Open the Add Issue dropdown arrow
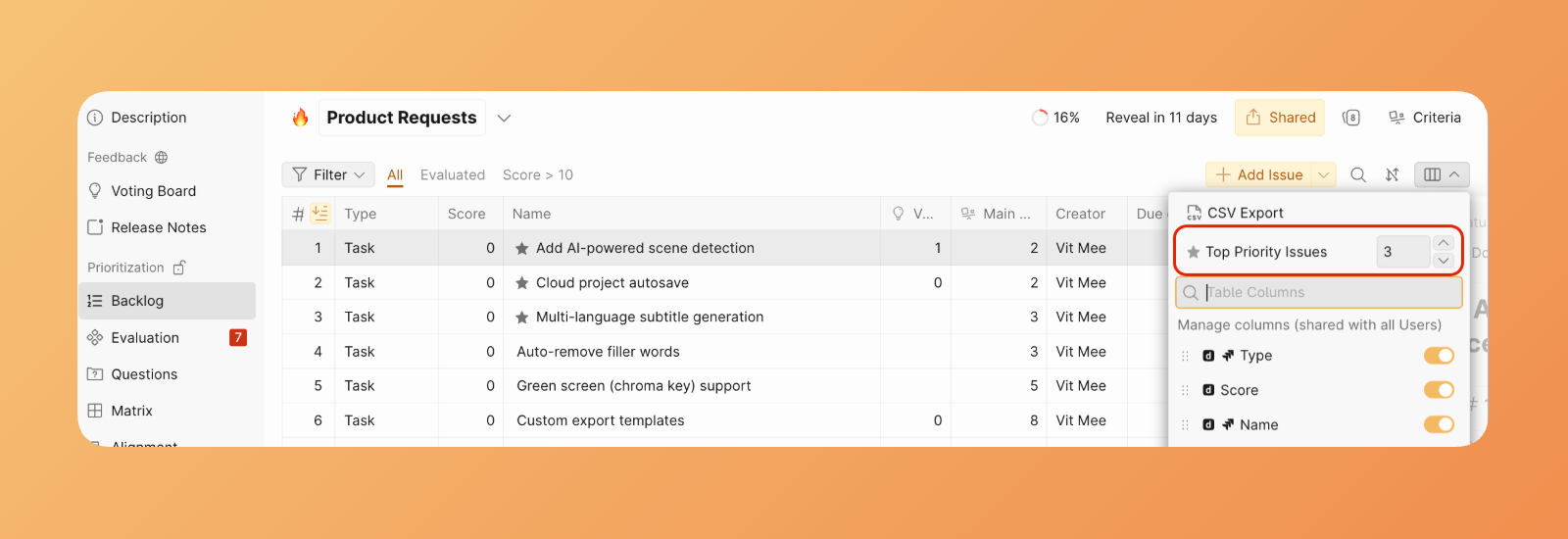 (x=1324, y=174)
